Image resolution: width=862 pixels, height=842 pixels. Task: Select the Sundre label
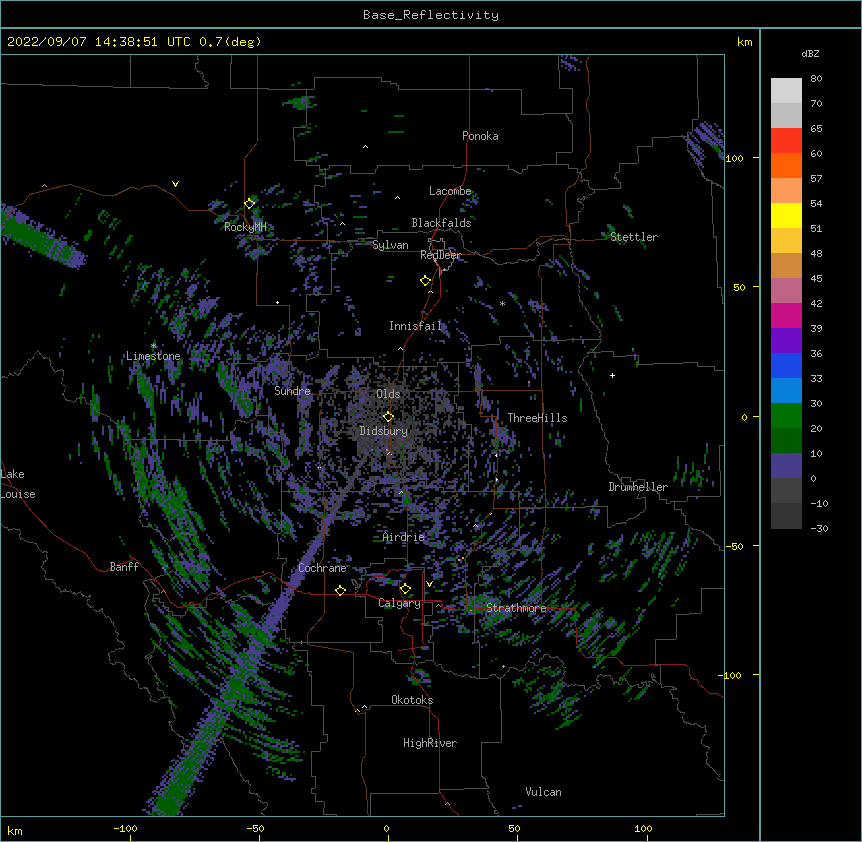(292, 391)
